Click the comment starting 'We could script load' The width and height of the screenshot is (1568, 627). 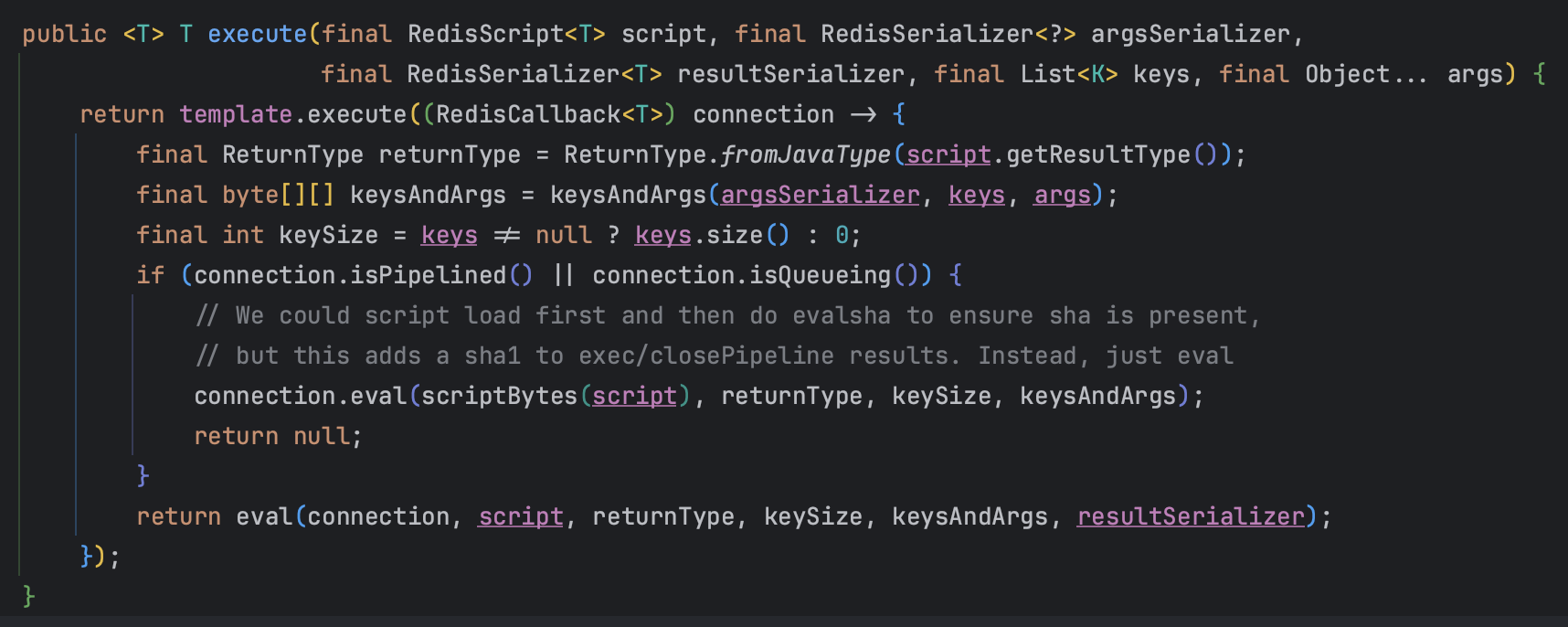(x=728, y=315)
